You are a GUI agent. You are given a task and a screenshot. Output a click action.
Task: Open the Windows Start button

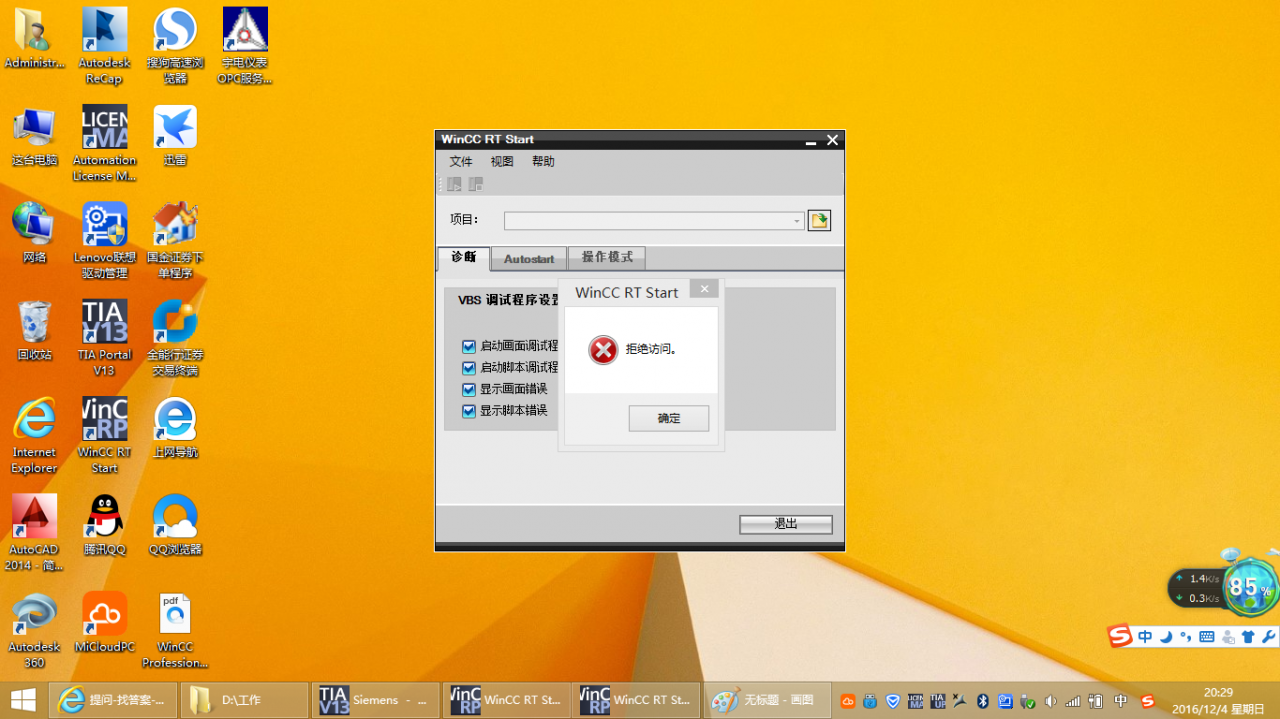[x=23, y=700]
